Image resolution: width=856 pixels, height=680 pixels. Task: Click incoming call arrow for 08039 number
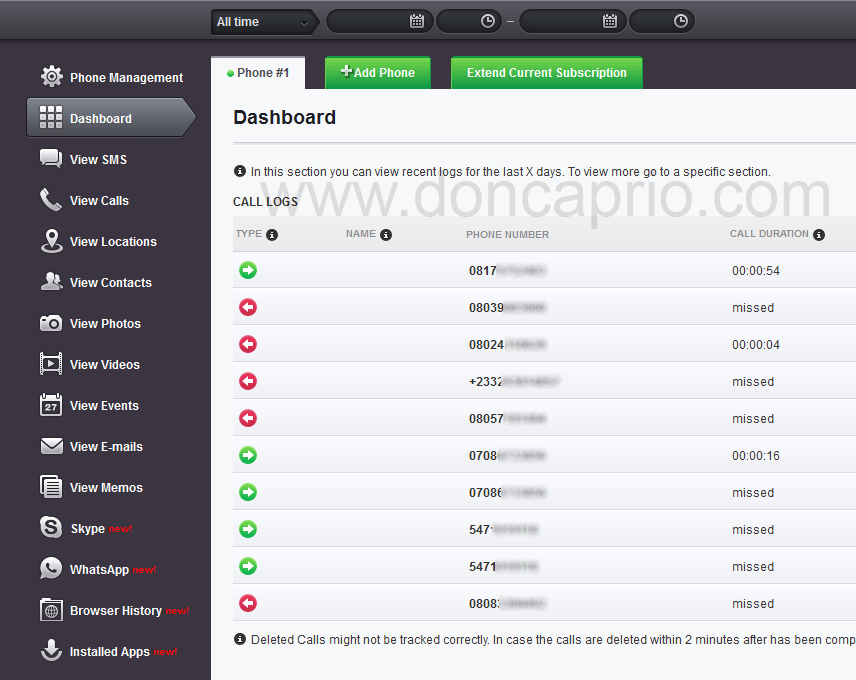(x=248, y=307)
